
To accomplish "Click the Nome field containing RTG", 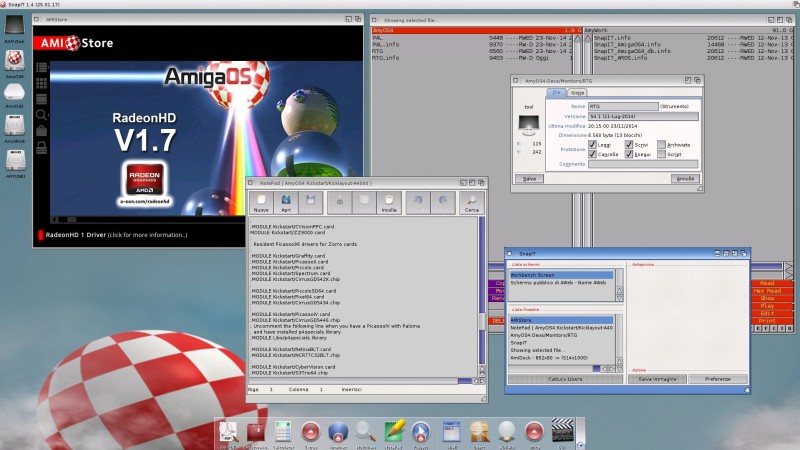I will [x=623, y=106].
